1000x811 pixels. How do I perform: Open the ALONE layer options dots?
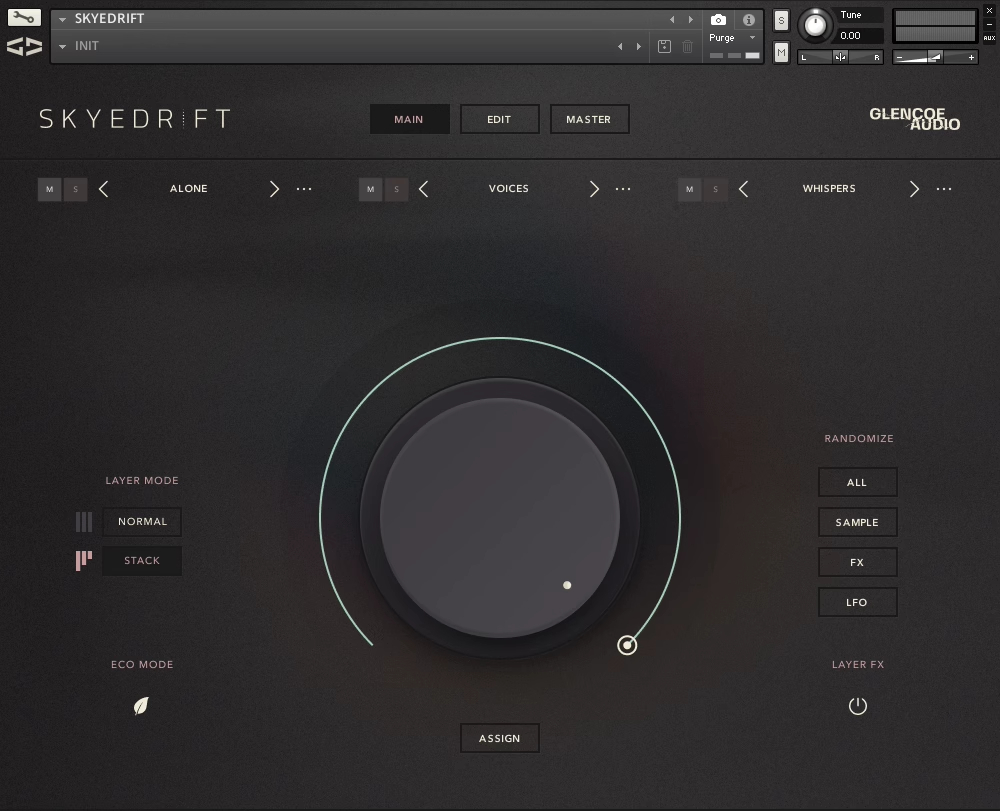click(304, 189)
